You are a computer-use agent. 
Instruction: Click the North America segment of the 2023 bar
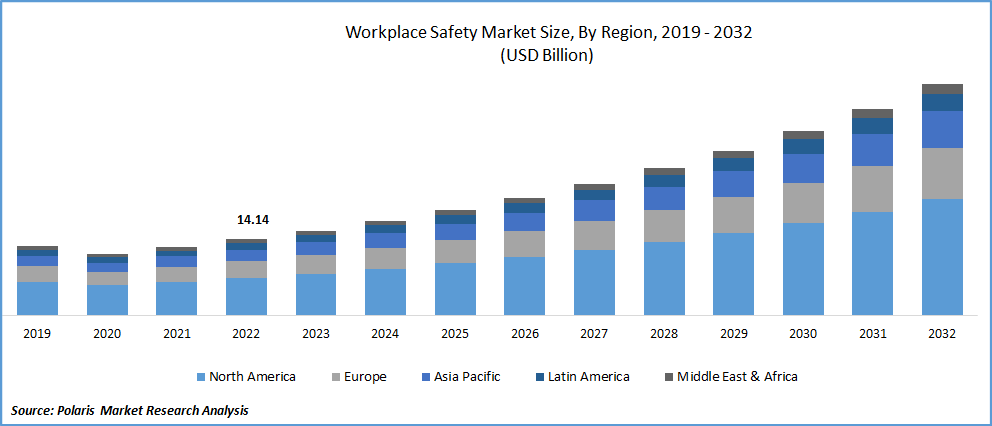pyautogui.click(x=316, y=294)
